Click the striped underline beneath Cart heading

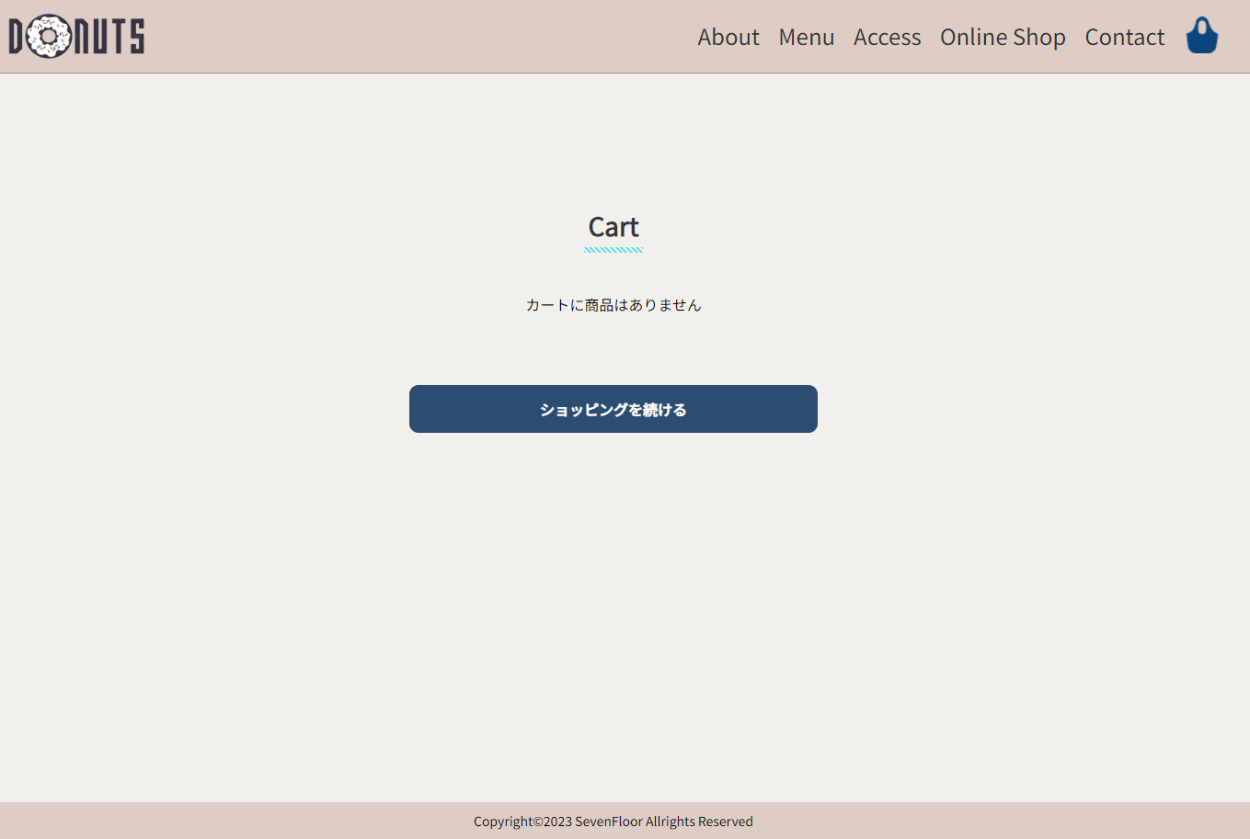[613, 250]
